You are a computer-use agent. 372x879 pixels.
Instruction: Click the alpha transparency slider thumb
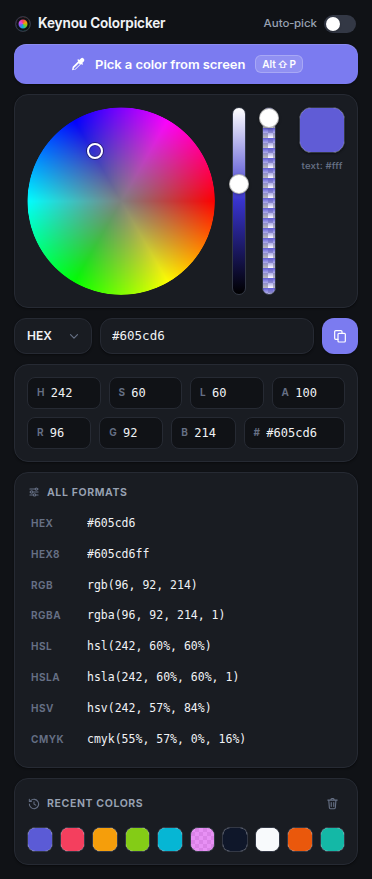269,118
